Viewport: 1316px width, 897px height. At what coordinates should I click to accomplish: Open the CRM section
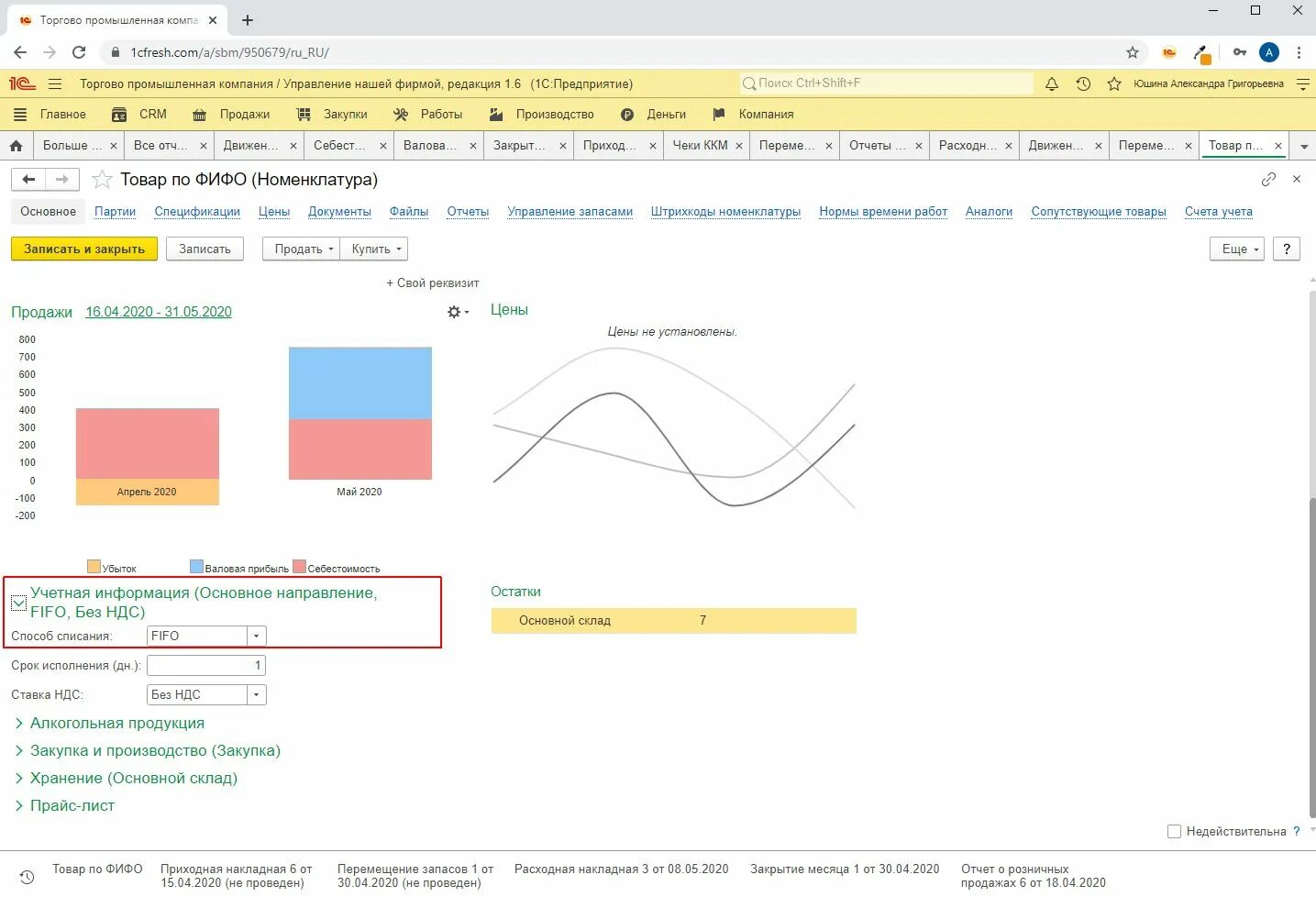(139, 115)
